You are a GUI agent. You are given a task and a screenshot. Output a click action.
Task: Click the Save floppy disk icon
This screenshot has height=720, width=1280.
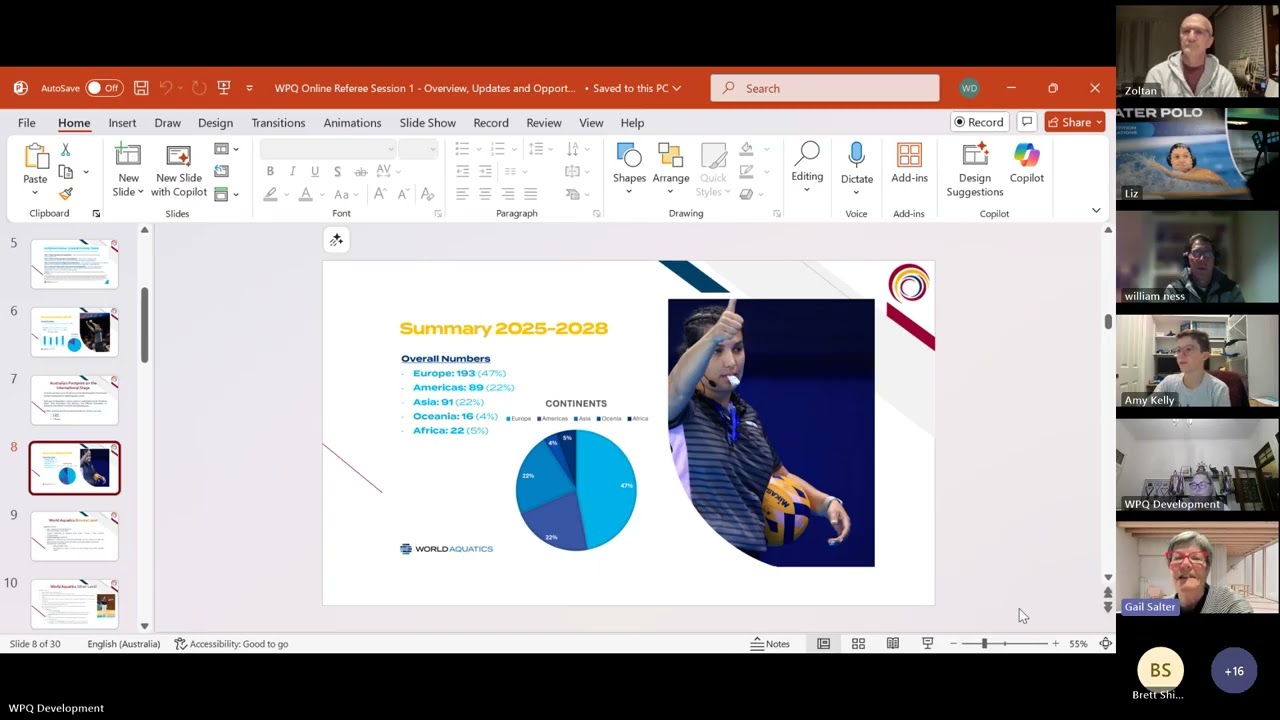141,88
